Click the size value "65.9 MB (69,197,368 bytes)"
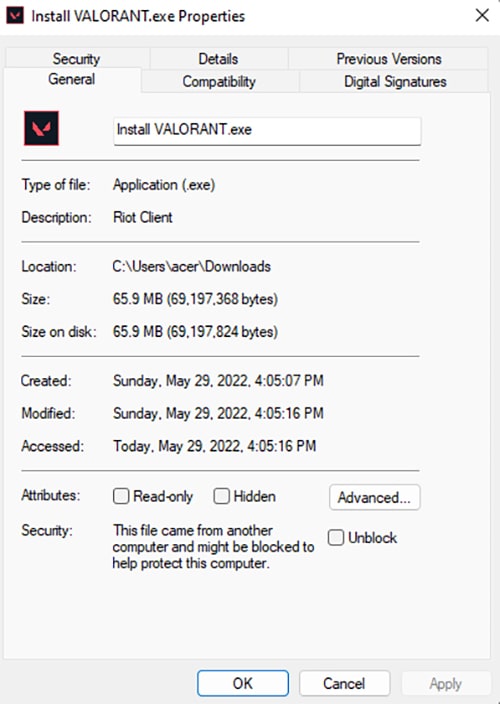 click(195, 299)
